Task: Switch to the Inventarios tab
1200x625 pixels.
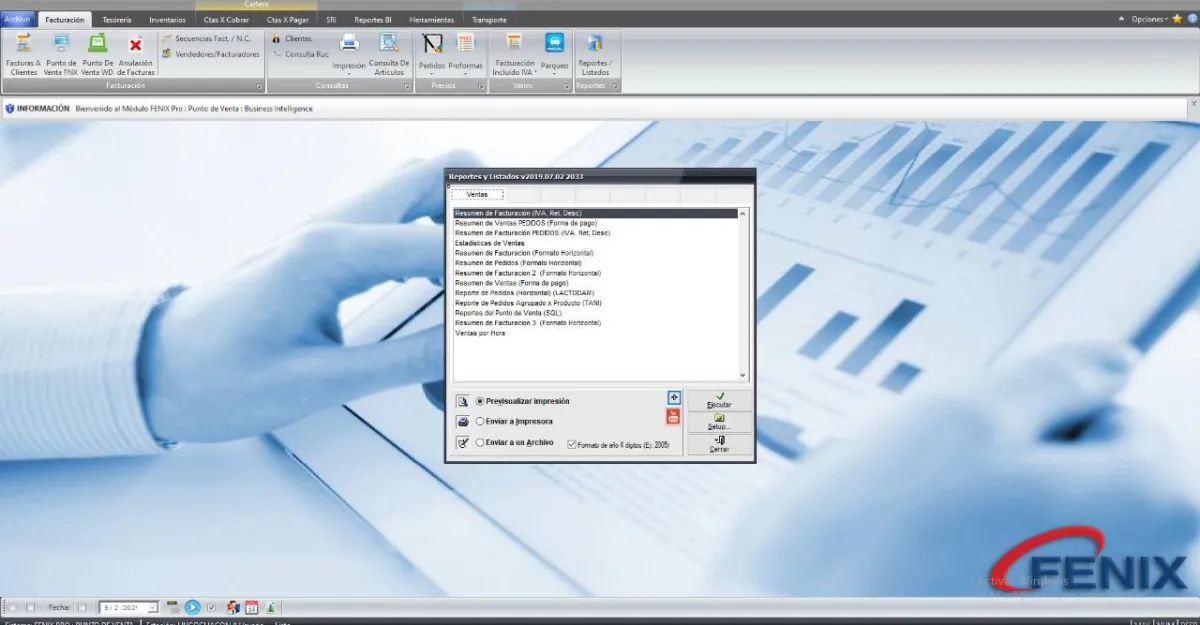Action: point(167,19)
